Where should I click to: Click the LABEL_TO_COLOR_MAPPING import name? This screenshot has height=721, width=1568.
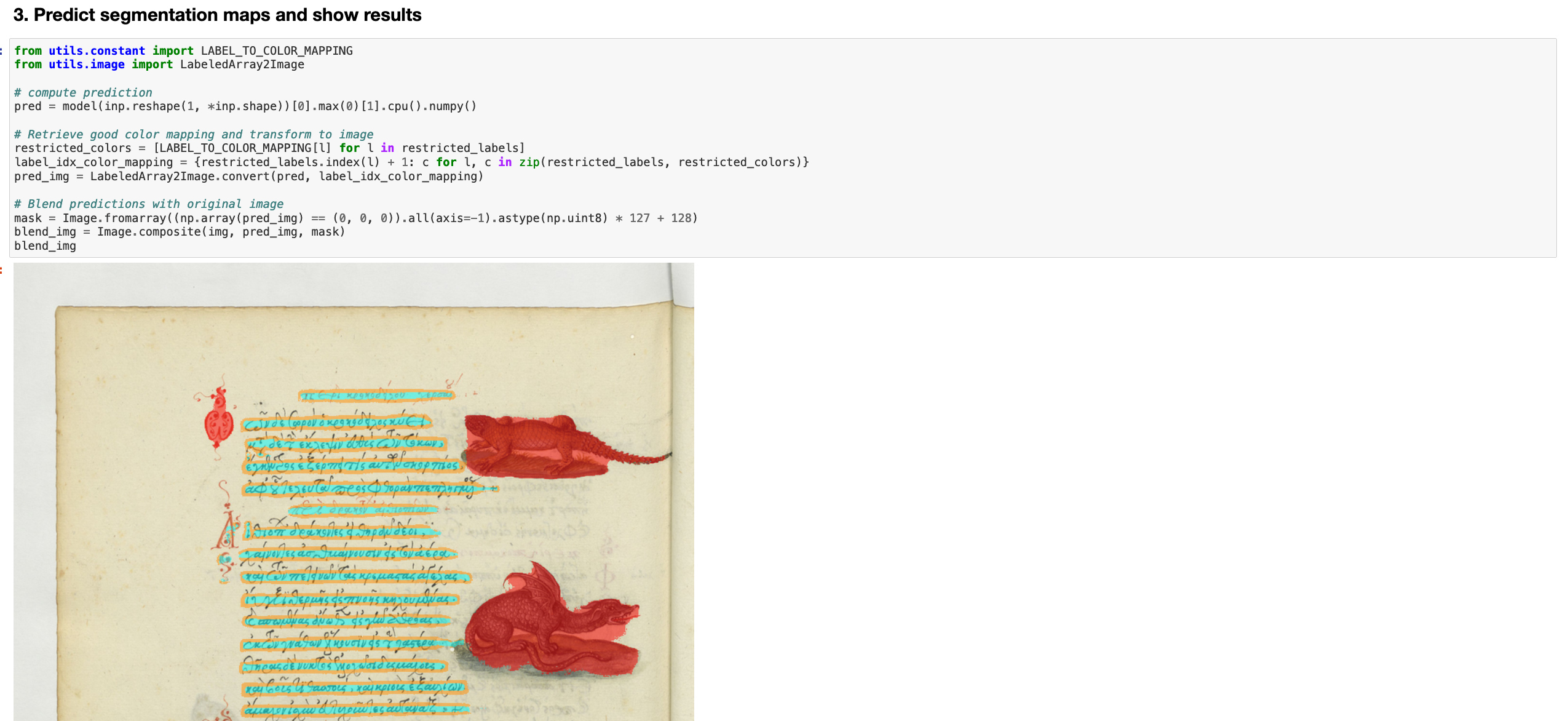tap(277, 50)
